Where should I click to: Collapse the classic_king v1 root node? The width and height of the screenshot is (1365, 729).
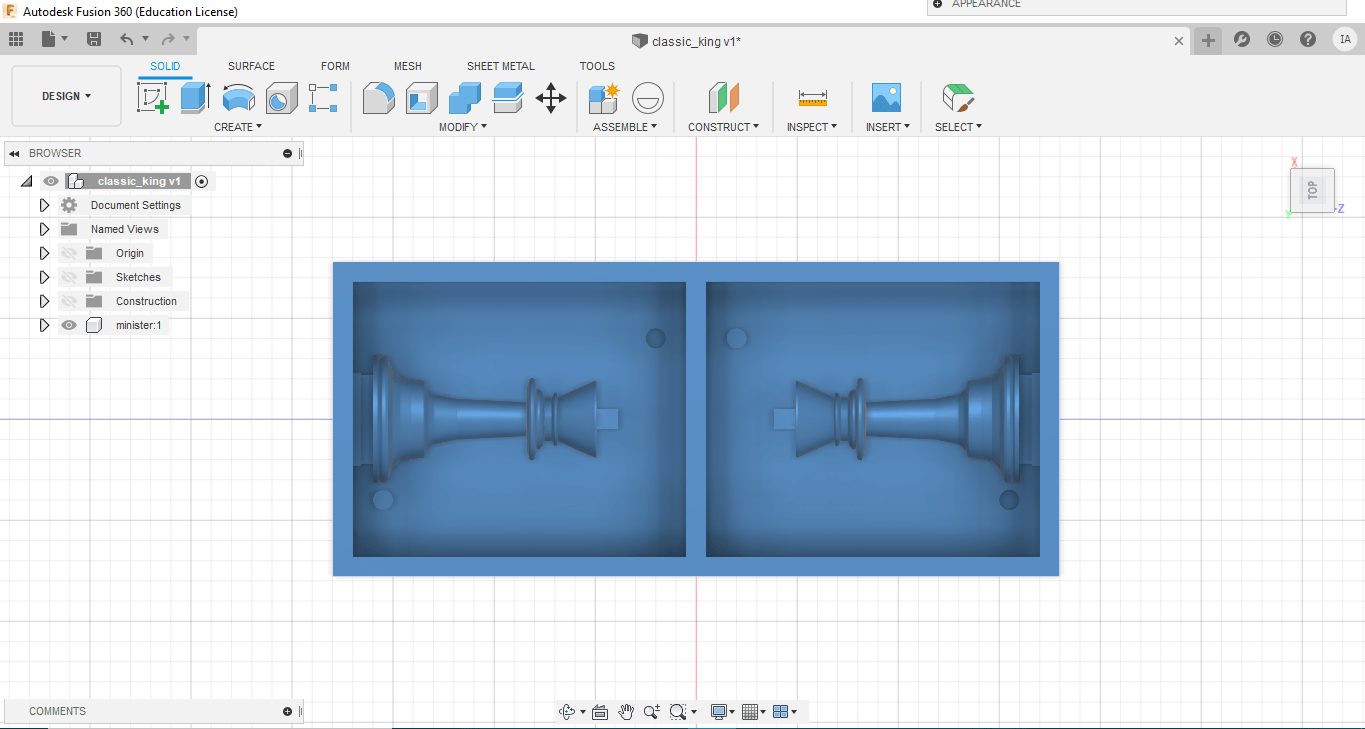27,181
